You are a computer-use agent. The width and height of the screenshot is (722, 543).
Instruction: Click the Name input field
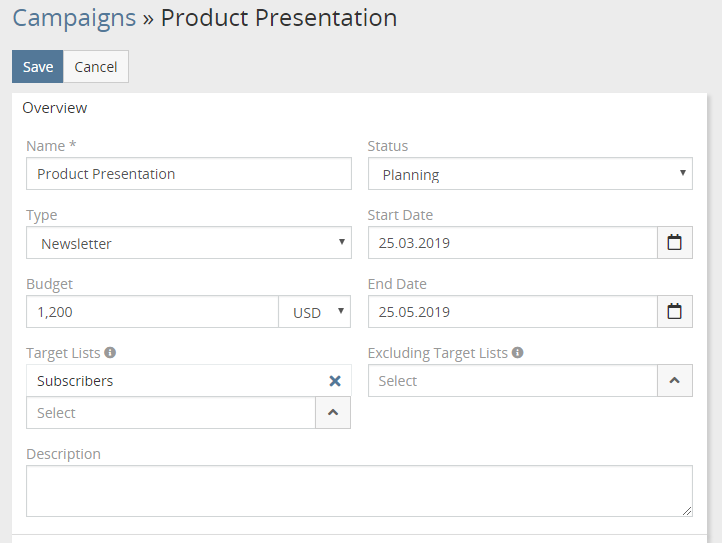(189, 174)
